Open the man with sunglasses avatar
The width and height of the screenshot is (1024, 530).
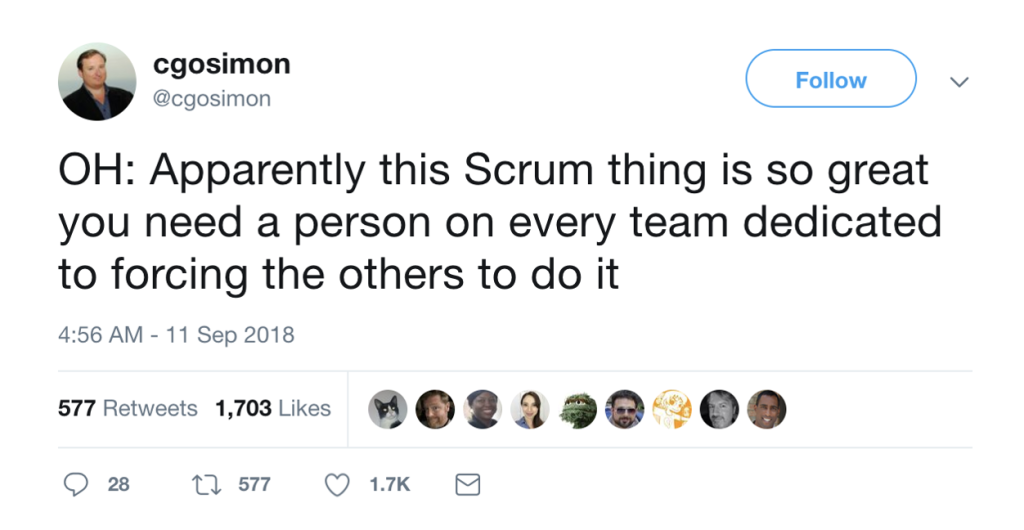coord(625,409)
